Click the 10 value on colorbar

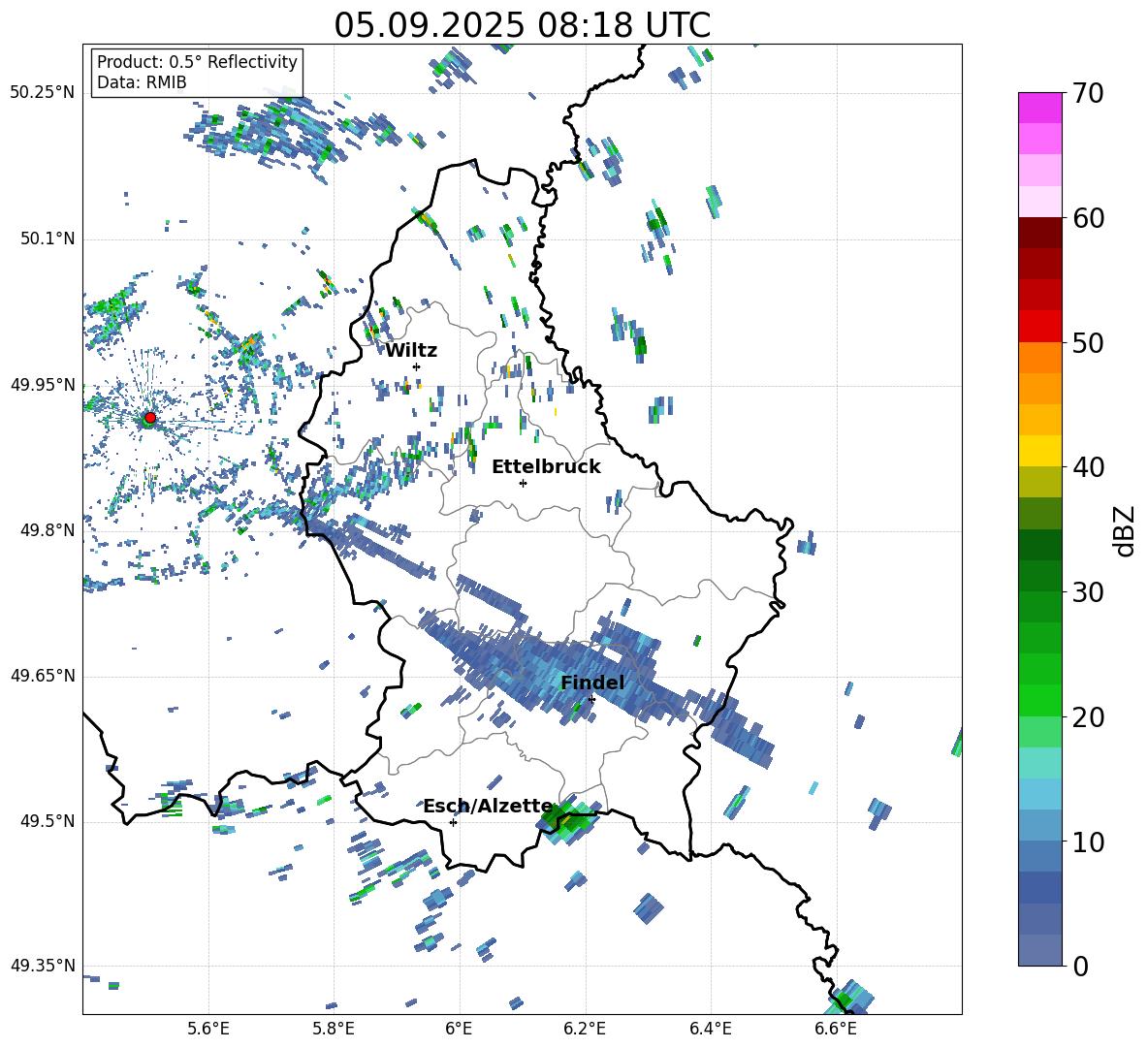pyautogui.click(x=1088, y=842)
